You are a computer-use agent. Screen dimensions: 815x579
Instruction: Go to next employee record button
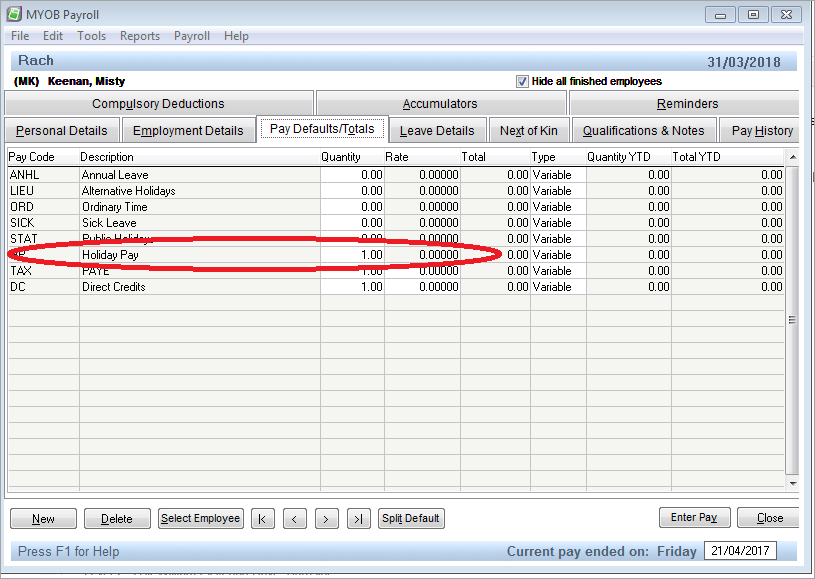pyautogui.click(x=326, y=519)
